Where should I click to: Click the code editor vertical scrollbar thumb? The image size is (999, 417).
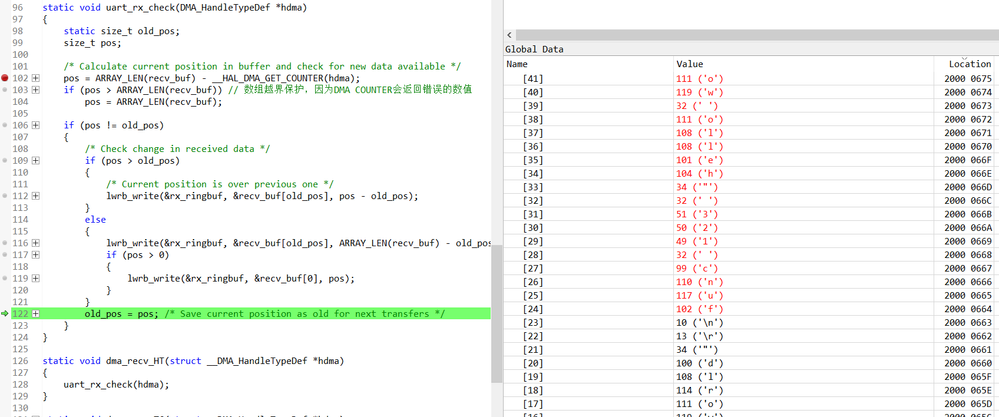point(496,313)
